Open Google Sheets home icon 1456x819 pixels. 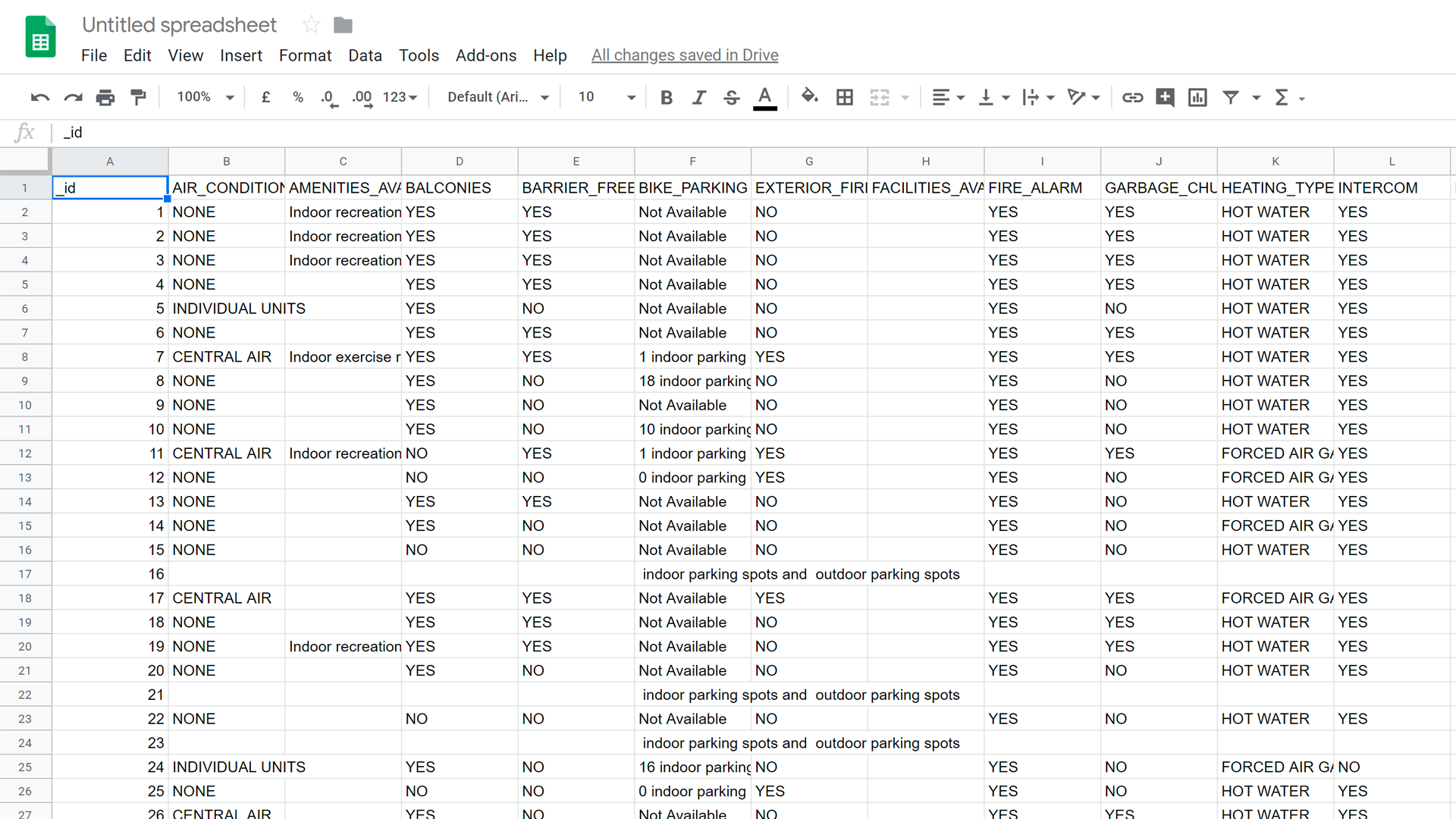pos(41,36)
